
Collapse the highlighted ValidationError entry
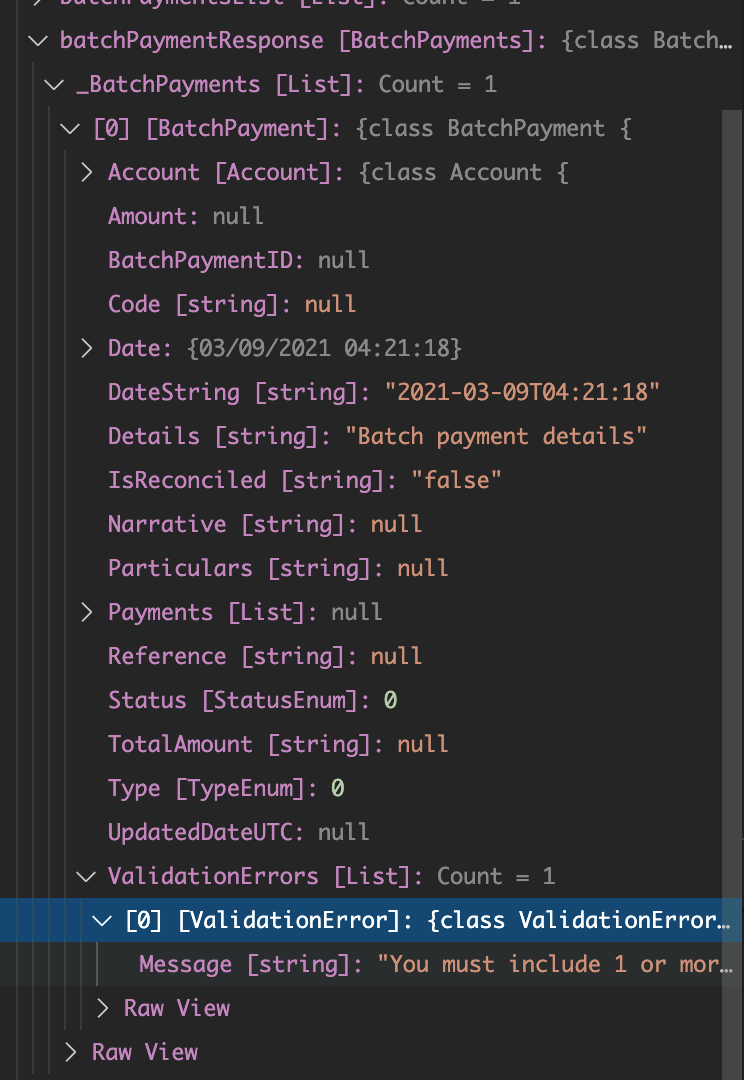[101, 920]
